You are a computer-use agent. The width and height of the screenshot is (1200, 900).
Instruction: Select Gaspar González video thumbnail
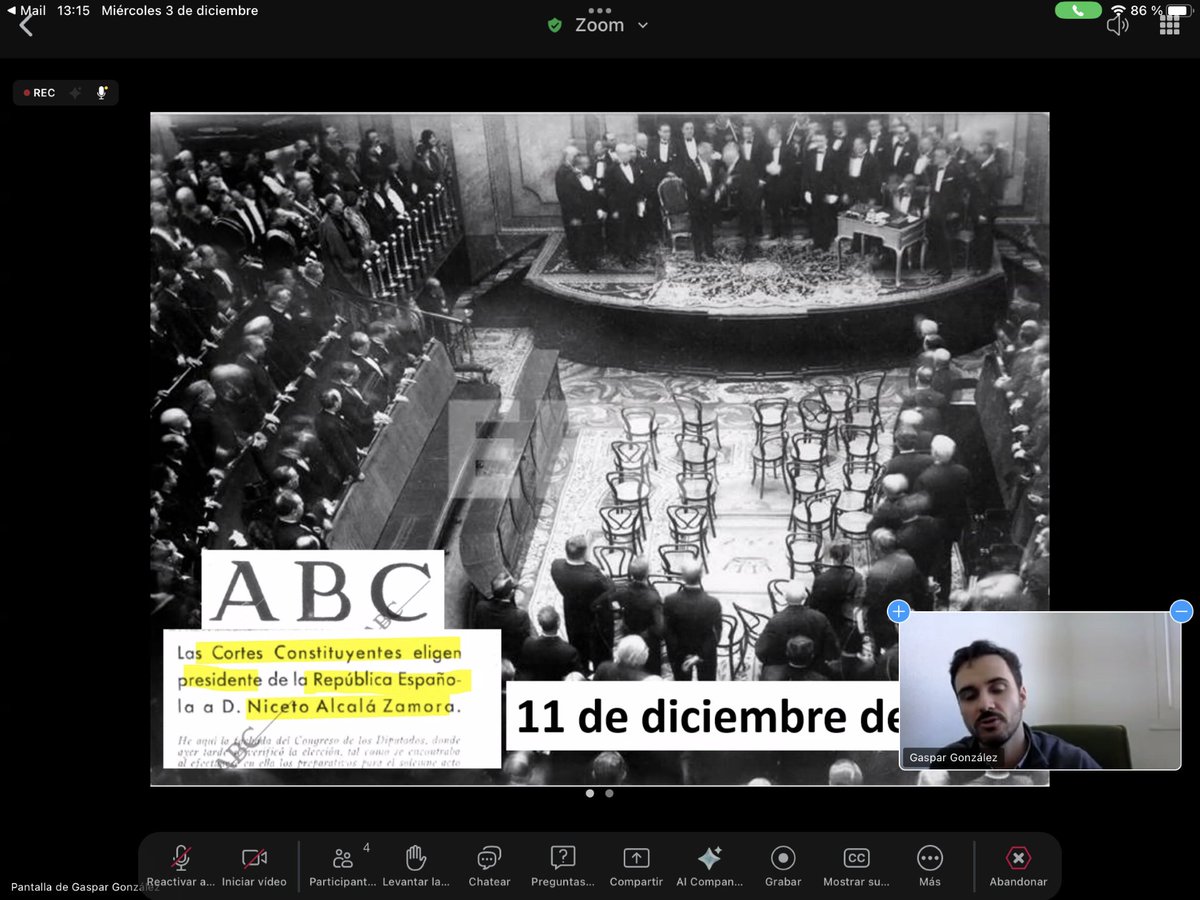pyautogui.click(x=1040, y=691)
